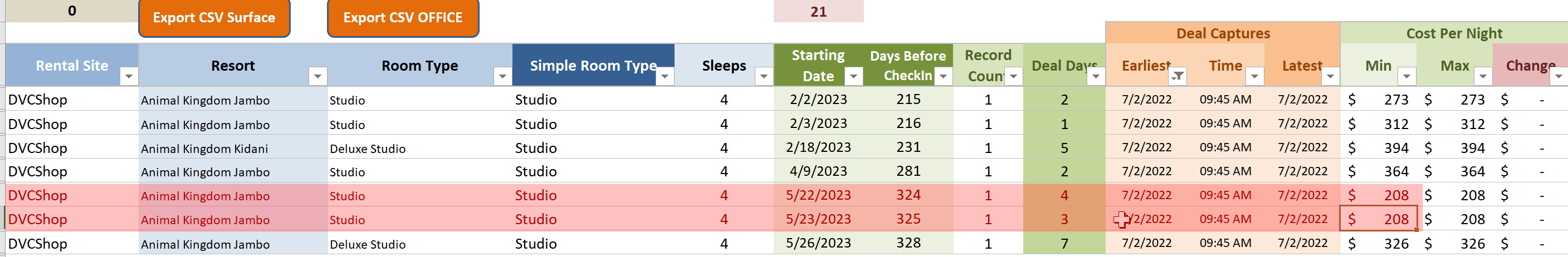Select the Animal Kingdom Kidani resort cell
This screenshot has height=257, width=1568.
(233, 148)
